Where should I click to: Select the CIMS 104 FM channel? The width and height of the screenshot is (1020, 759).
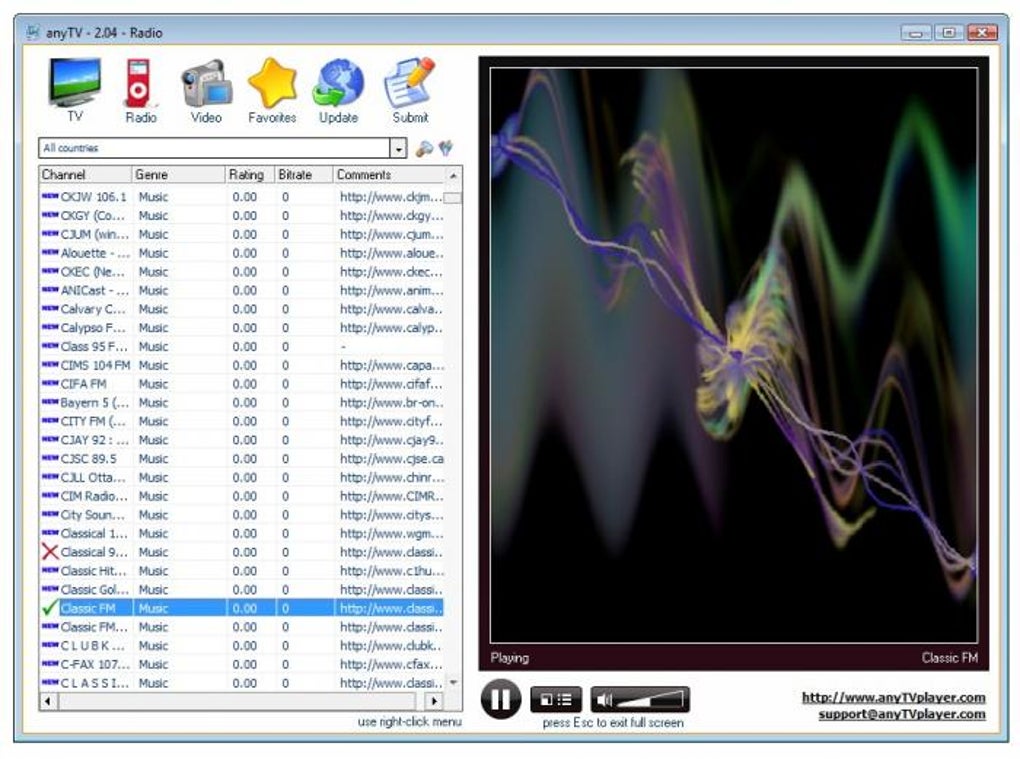[242, 365]
